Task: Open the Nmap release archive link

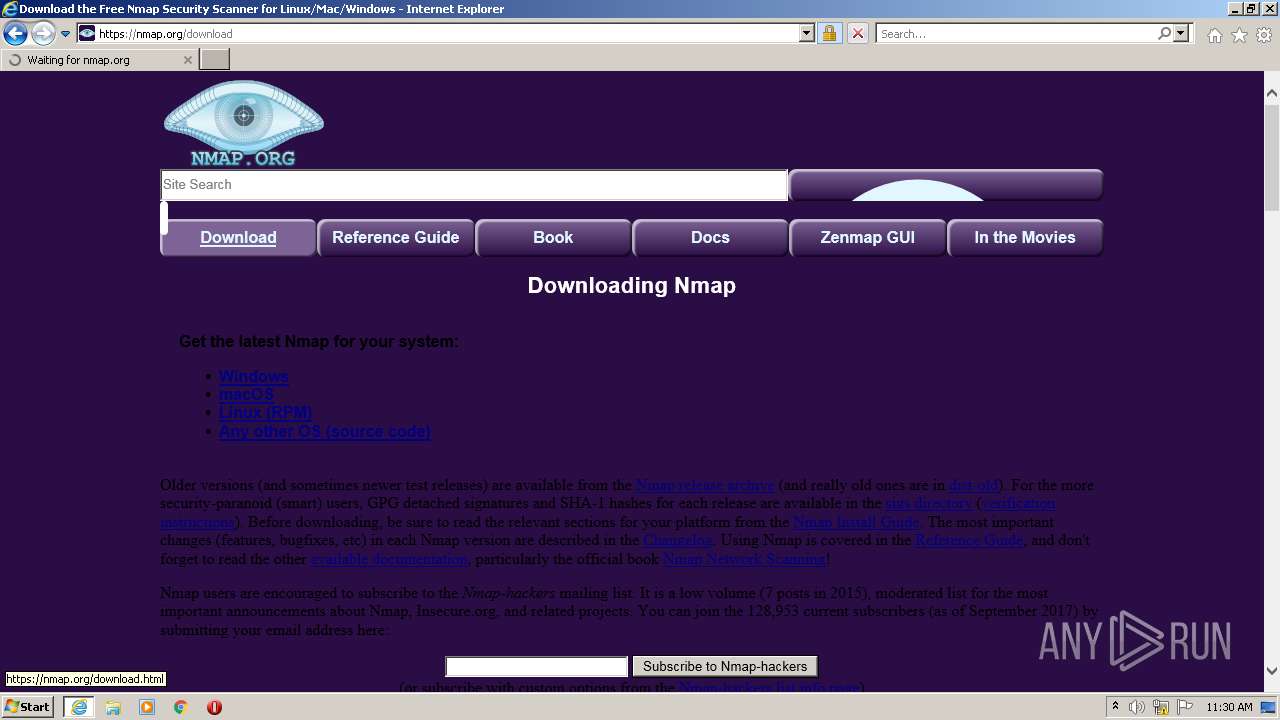Action: (705, 486)
